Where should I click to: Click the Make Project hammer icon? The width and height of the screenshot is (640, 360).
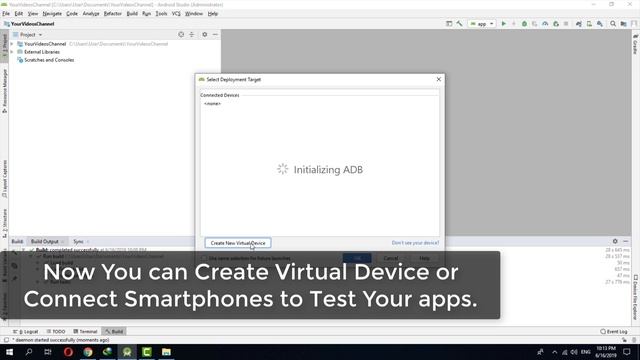coord(460,24)
